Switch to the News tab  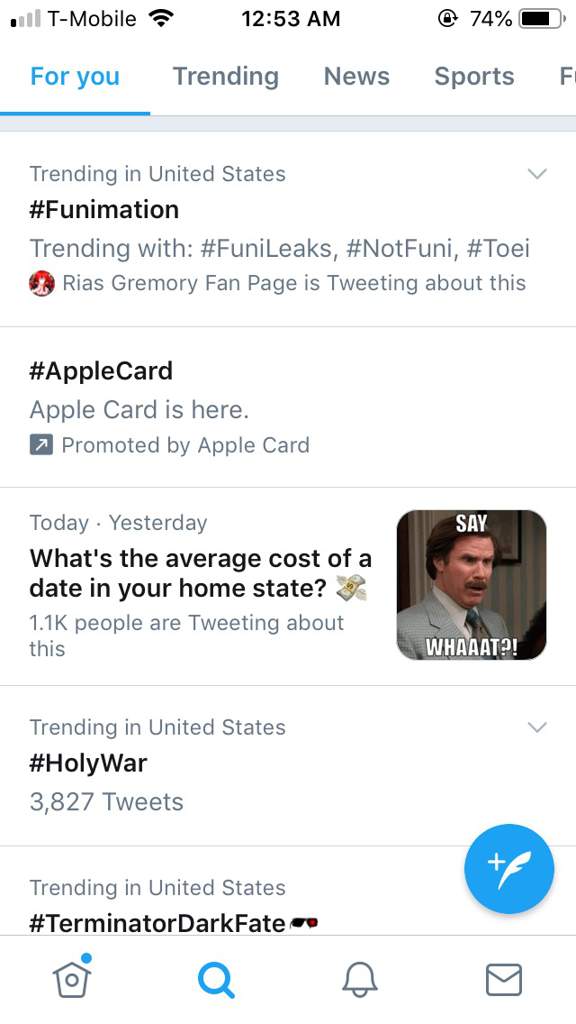click(357, 76)
